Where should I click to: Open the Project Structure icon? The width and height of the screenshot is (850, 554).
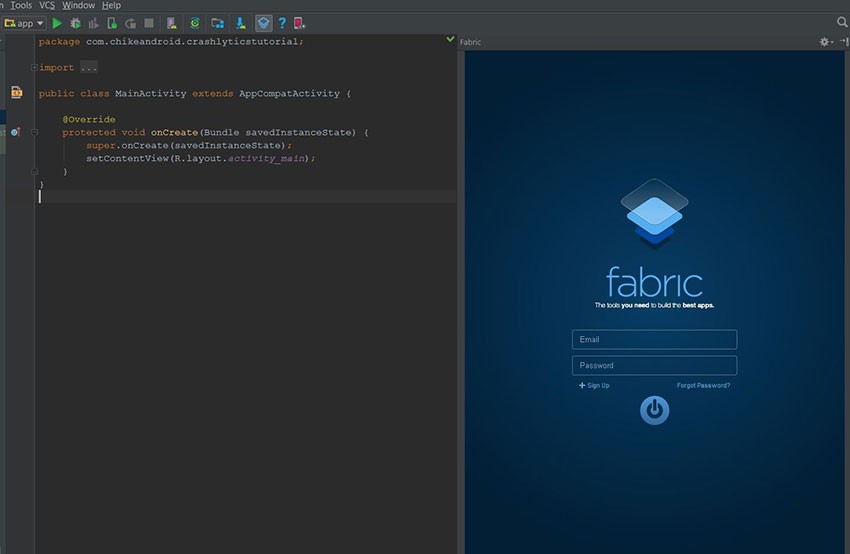[x=217, y=23]
